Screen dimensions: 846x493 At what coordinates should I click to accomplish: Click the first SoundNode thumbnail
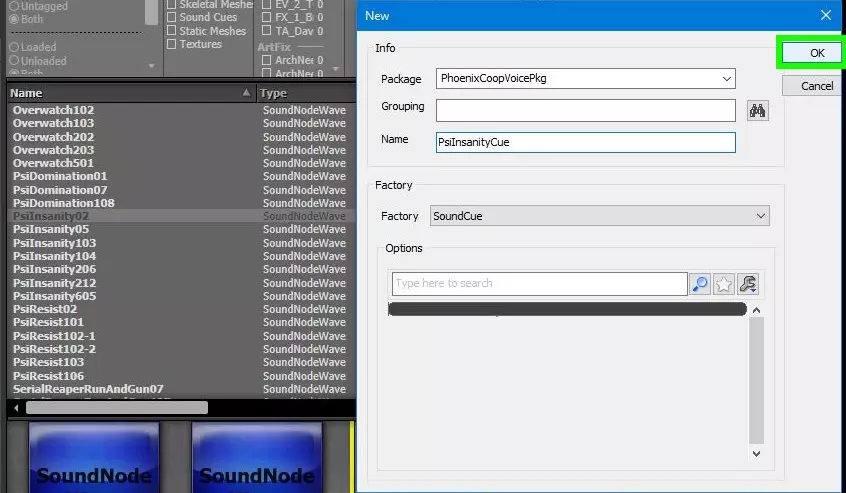point(94,457)
